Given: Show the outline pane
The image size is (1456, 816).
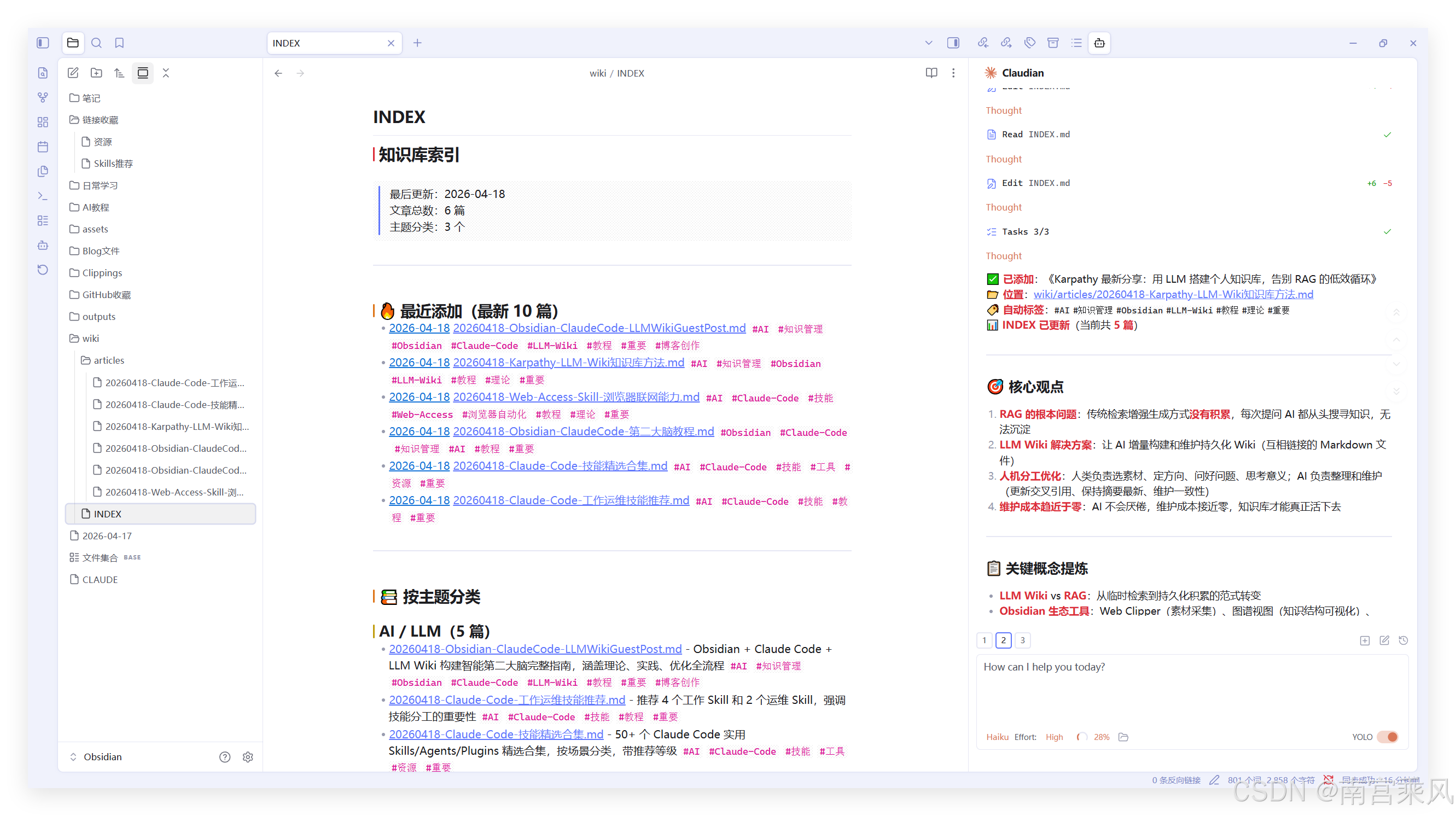Looking at the screenshot, I should coord(1076,43).
